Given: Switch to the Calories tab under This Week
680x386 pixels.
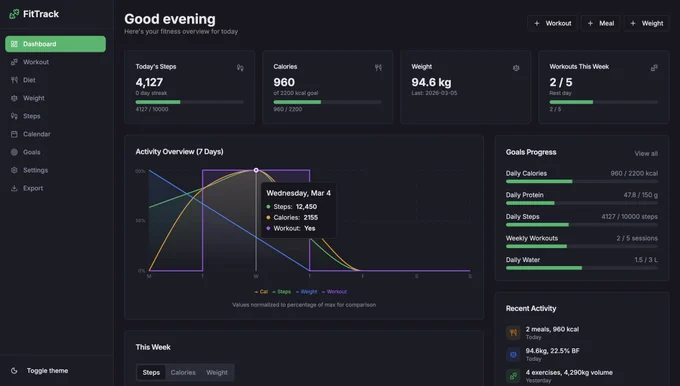Looking at the screenshot, I should pyautogui.click(x=183, y=373).
